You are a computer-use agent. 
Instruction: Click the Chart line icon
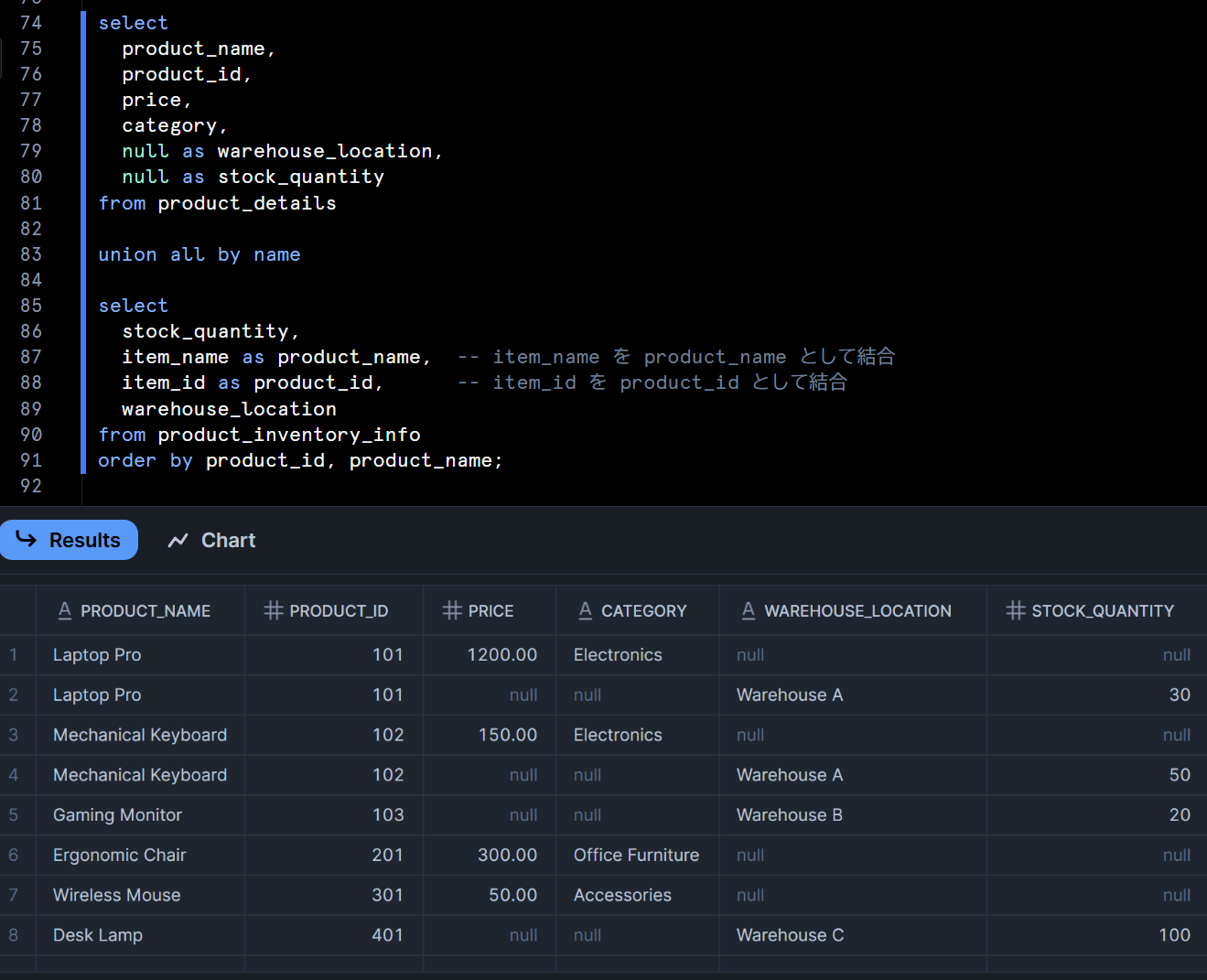178,541
